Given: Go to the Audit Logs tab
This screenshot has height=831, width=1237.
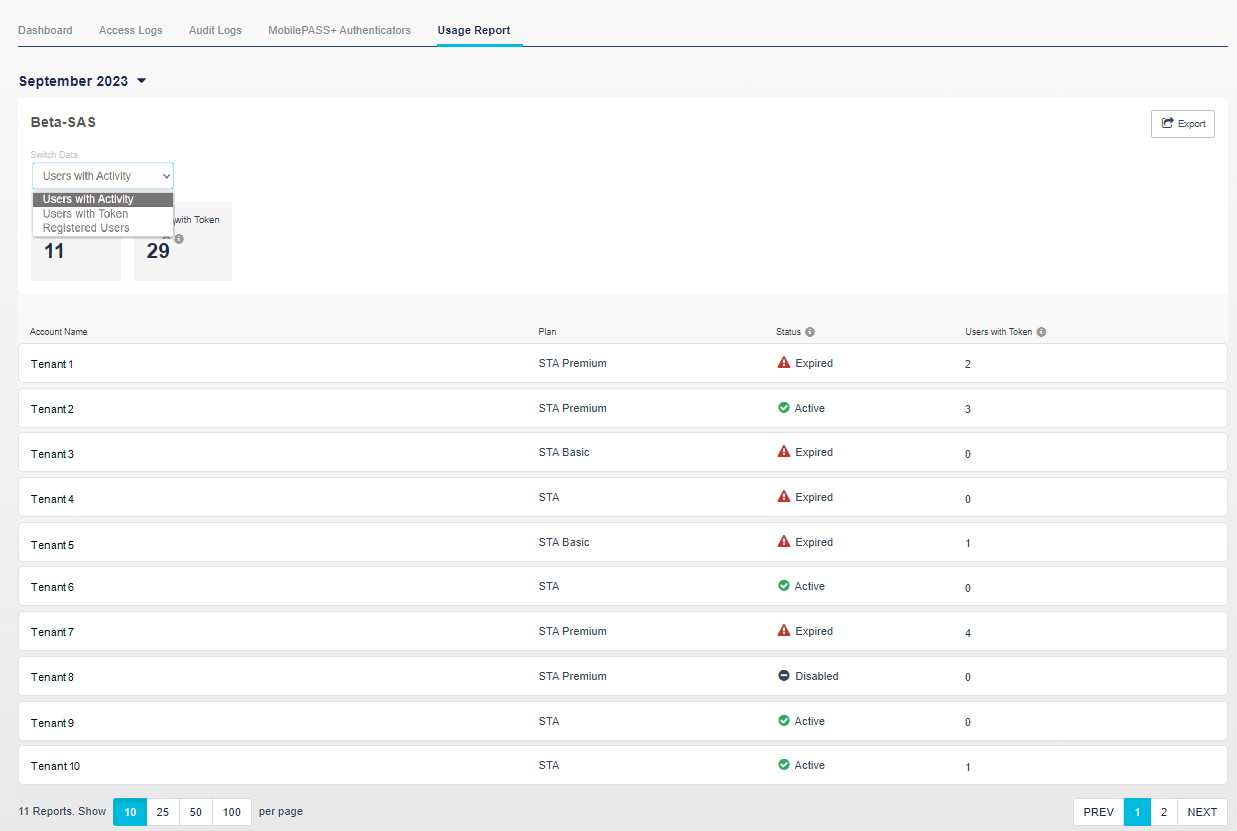Looking at the screenshot, I should tap(215, 30).
